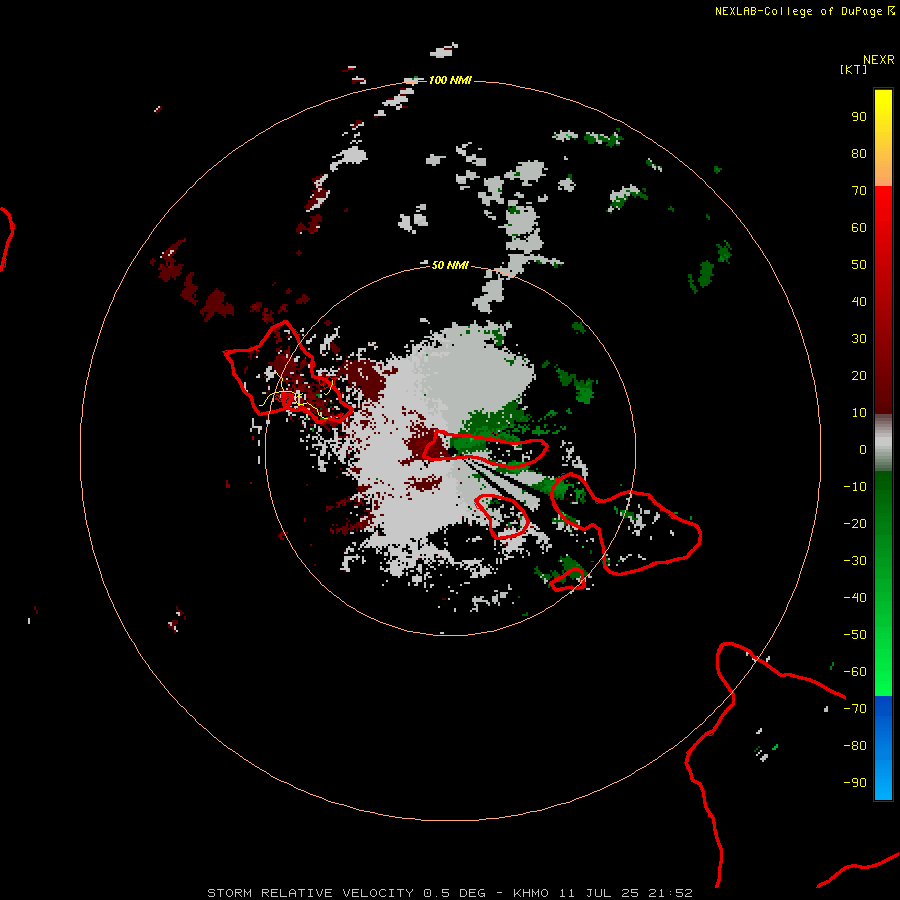The height and width of the screenshot is (900, 900).
Task: Click the -80 value on the velocity scale
Action: point(855,746)
